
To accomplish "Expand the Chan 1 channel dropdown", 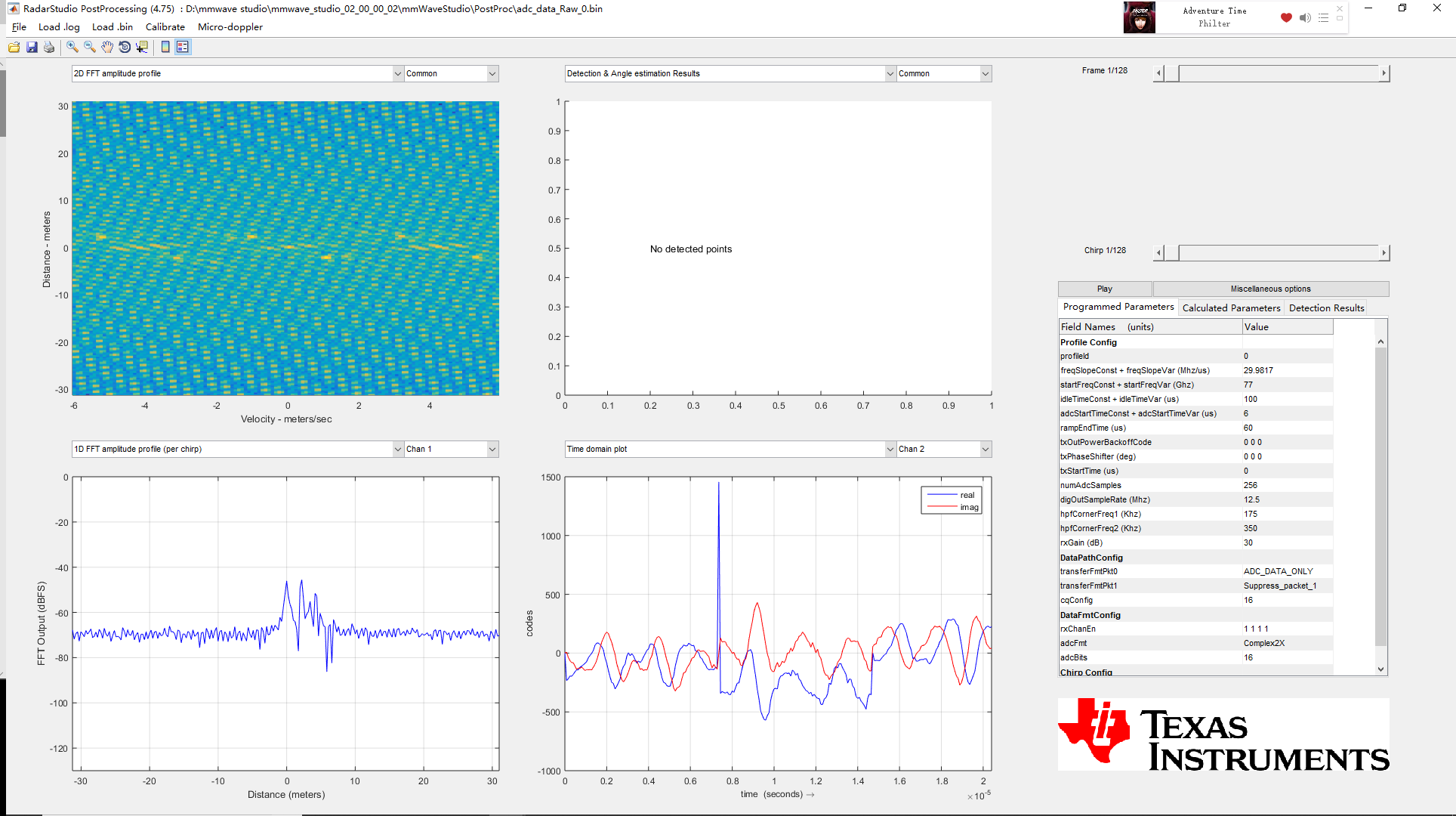I will 492,449.
